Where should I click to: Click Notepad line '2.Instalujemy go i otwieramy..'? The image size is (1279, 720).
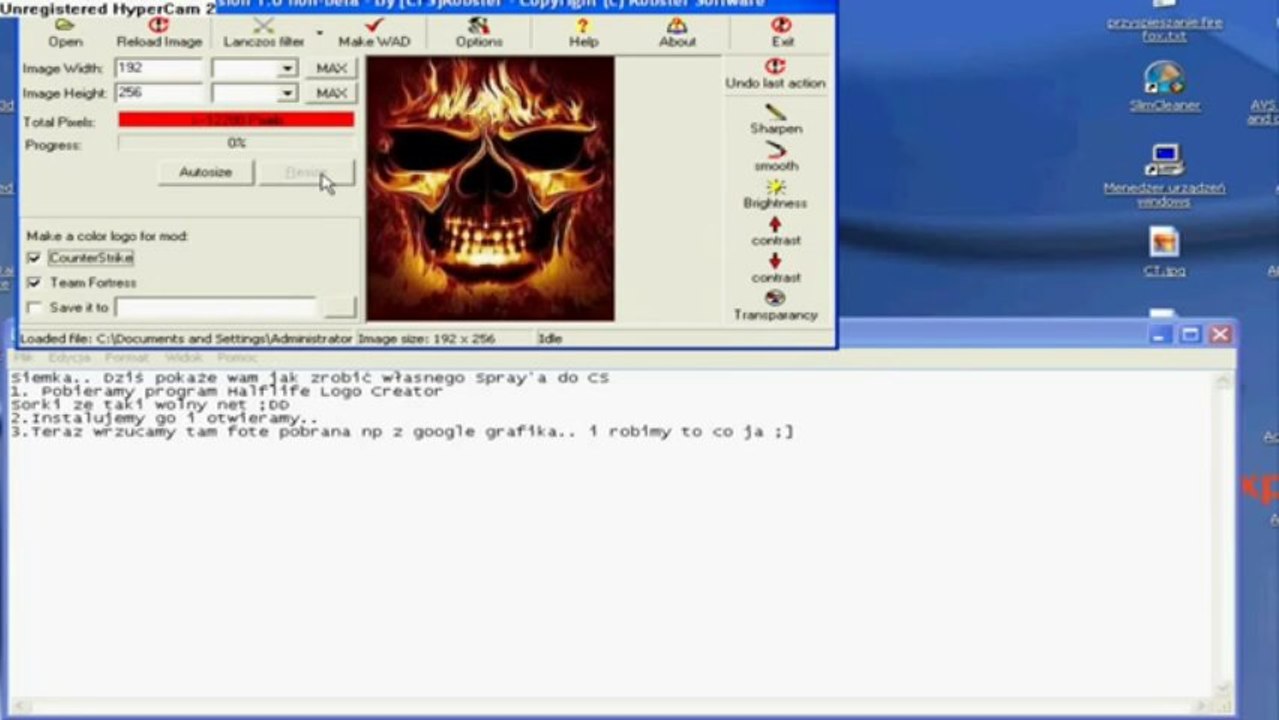(164, 419)
